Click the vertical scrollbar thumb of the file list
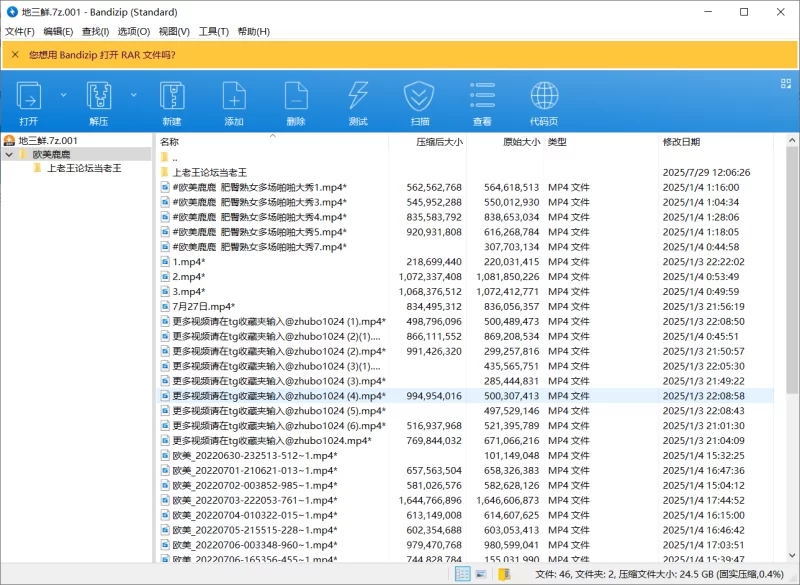This screenshot has height=585, width=800. 792,270
